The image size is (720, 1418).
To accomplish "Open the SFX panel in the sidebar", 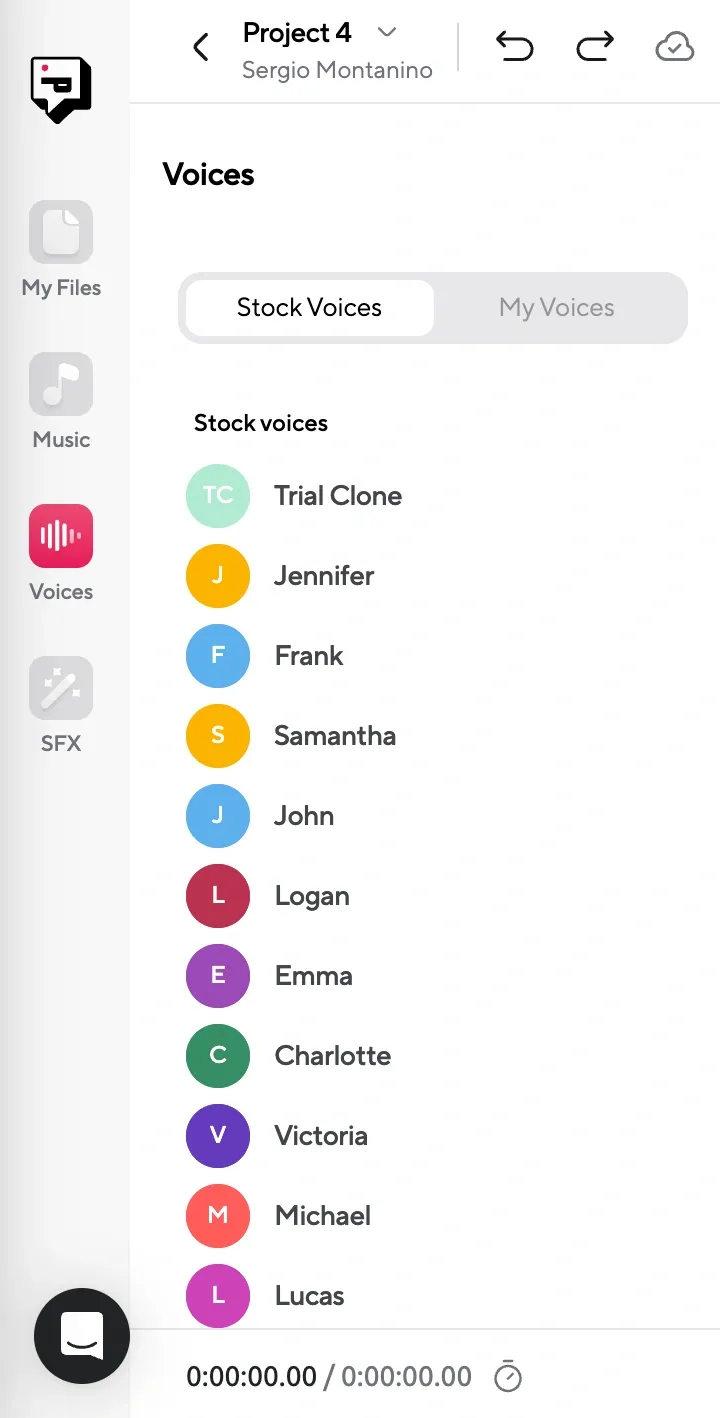I will point(60,703).
